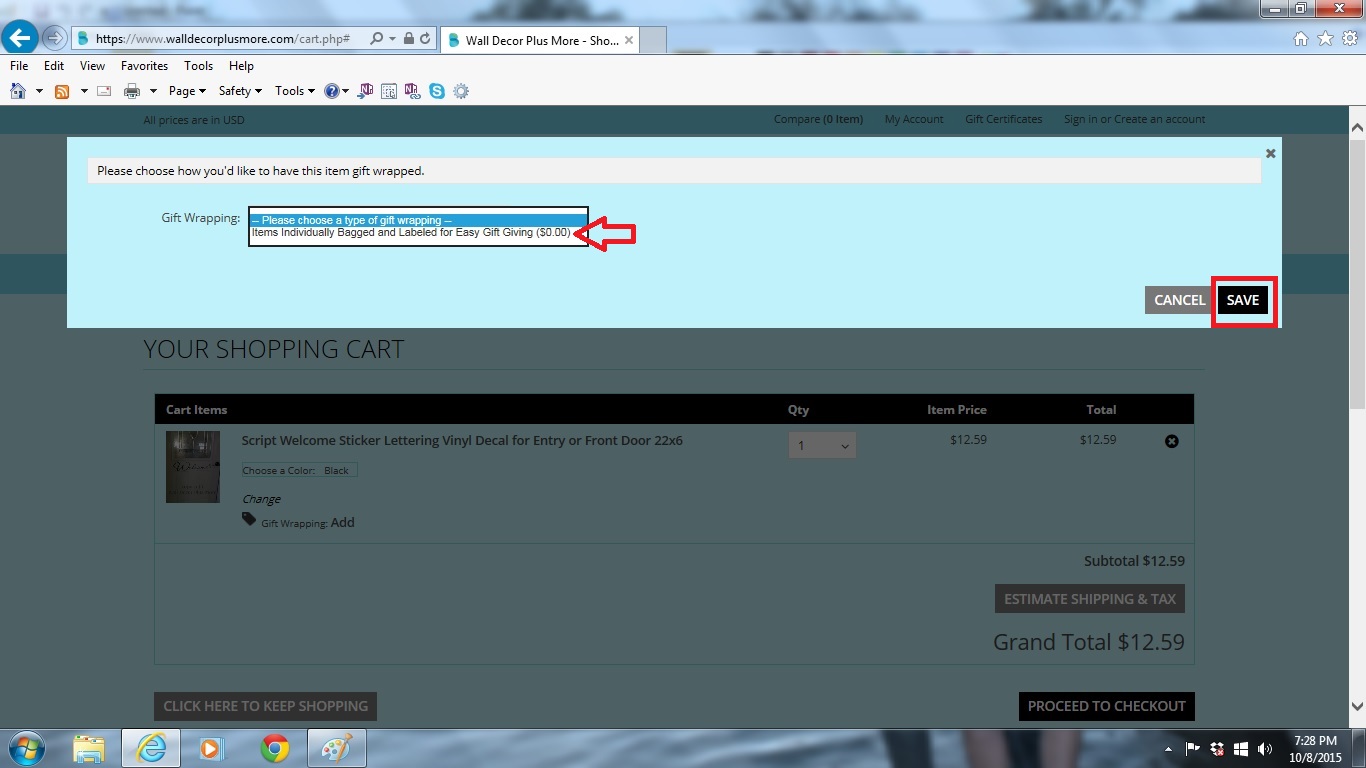The width and height of the screenshot is (1366, 768).
Task: Open the quantity dropdown in cart
Action: (822, 446)
